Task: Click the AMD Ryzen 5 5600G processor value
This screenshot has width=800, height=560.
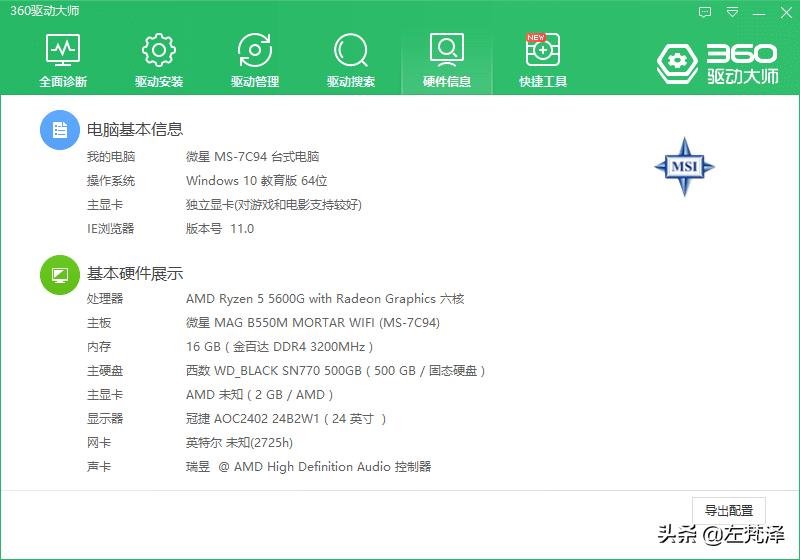Action: pyautogui.click(x=325, y=298)
